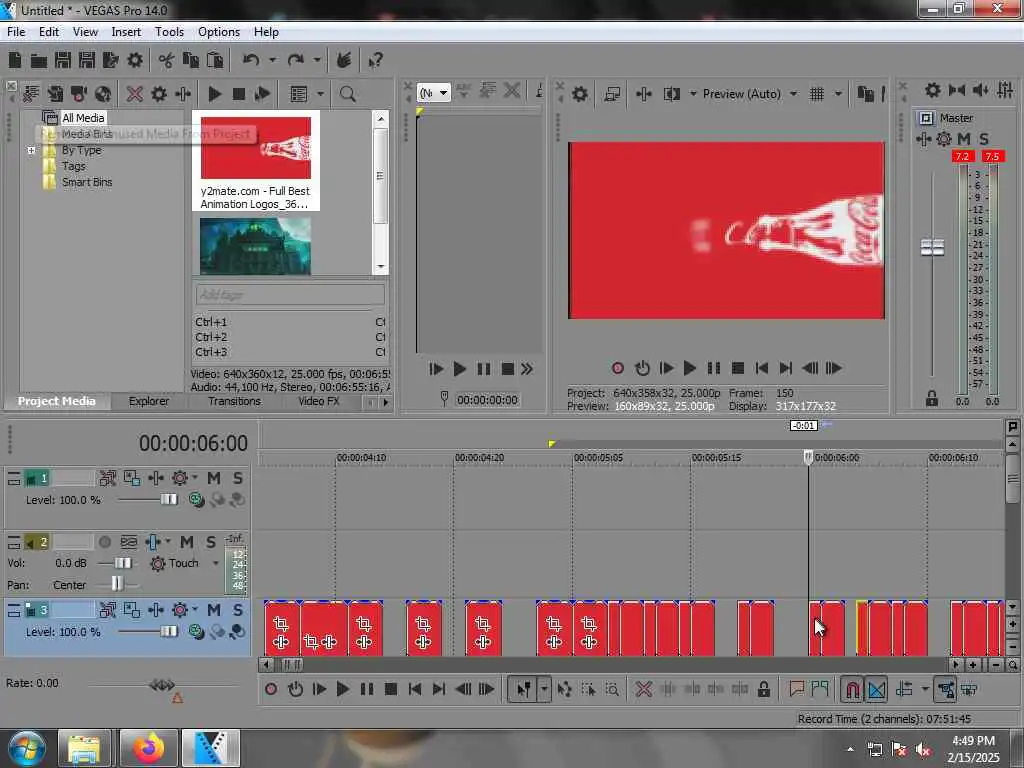
Task: Solo audio track 2 with S button
Action: [211, 542]
